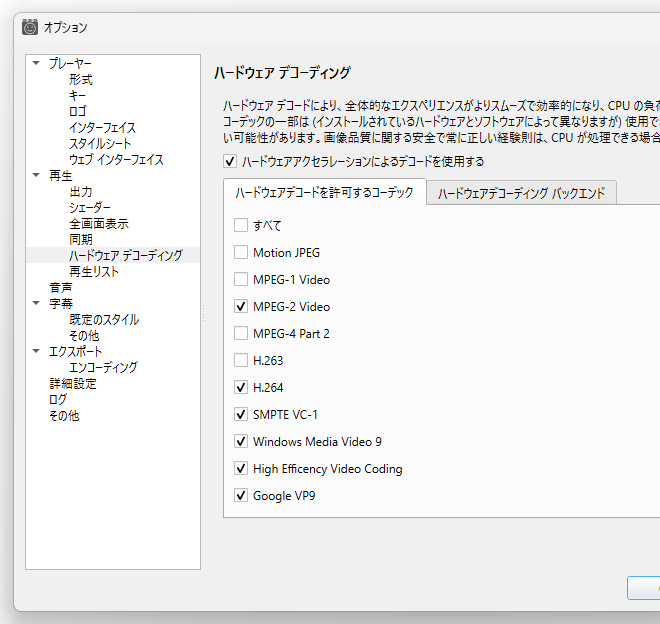This screenshot has width=660, height=624.
Task: Select エクスポート category label
Action: (x=75, y=351)
